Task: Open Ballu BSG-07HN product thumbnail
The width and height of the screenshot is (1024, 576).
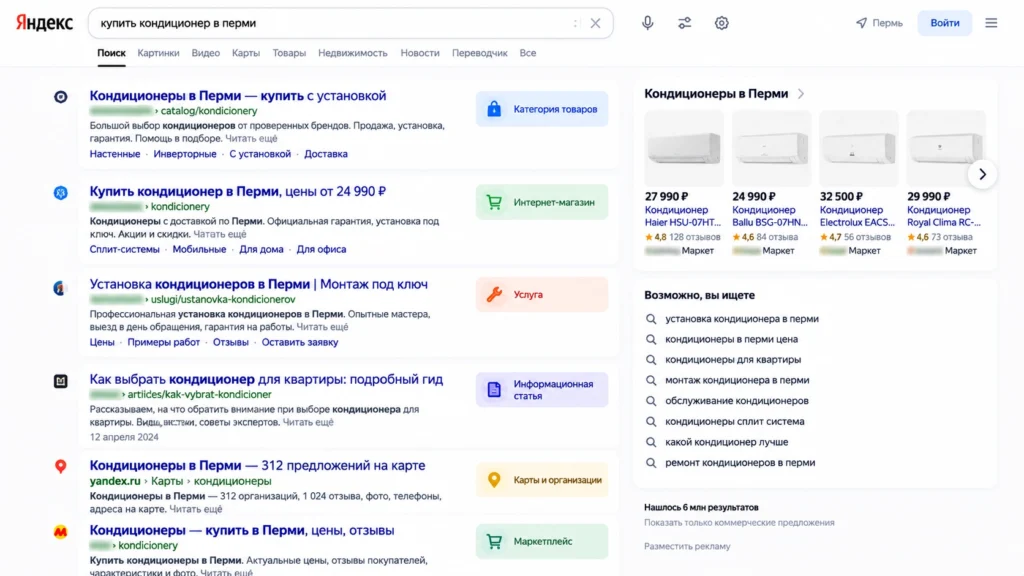Action: point(771,148)
